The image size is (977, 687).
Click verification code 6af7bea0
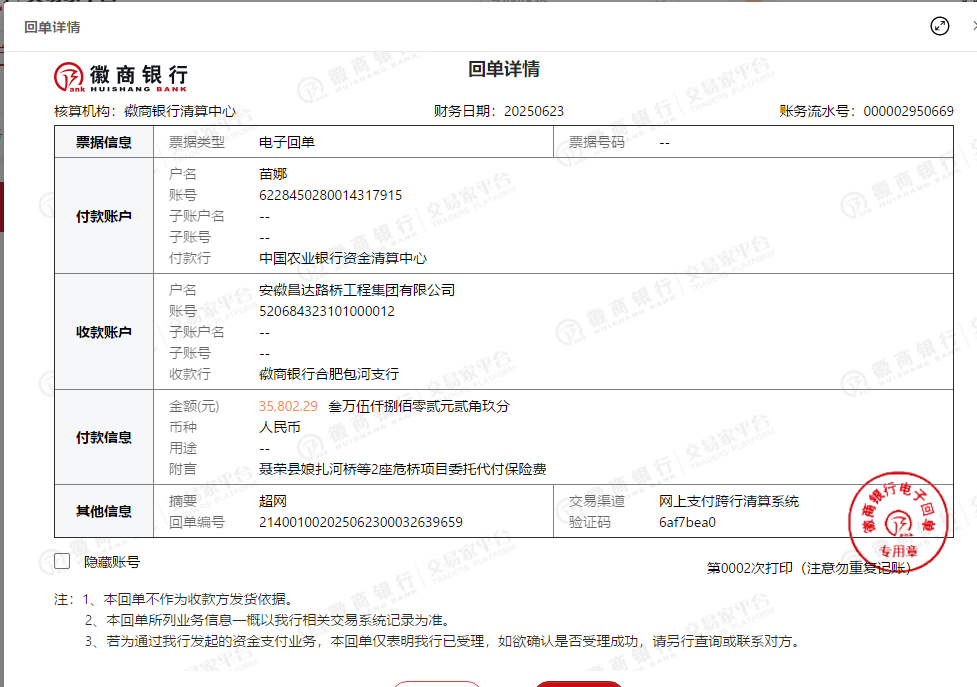[687, 522]
